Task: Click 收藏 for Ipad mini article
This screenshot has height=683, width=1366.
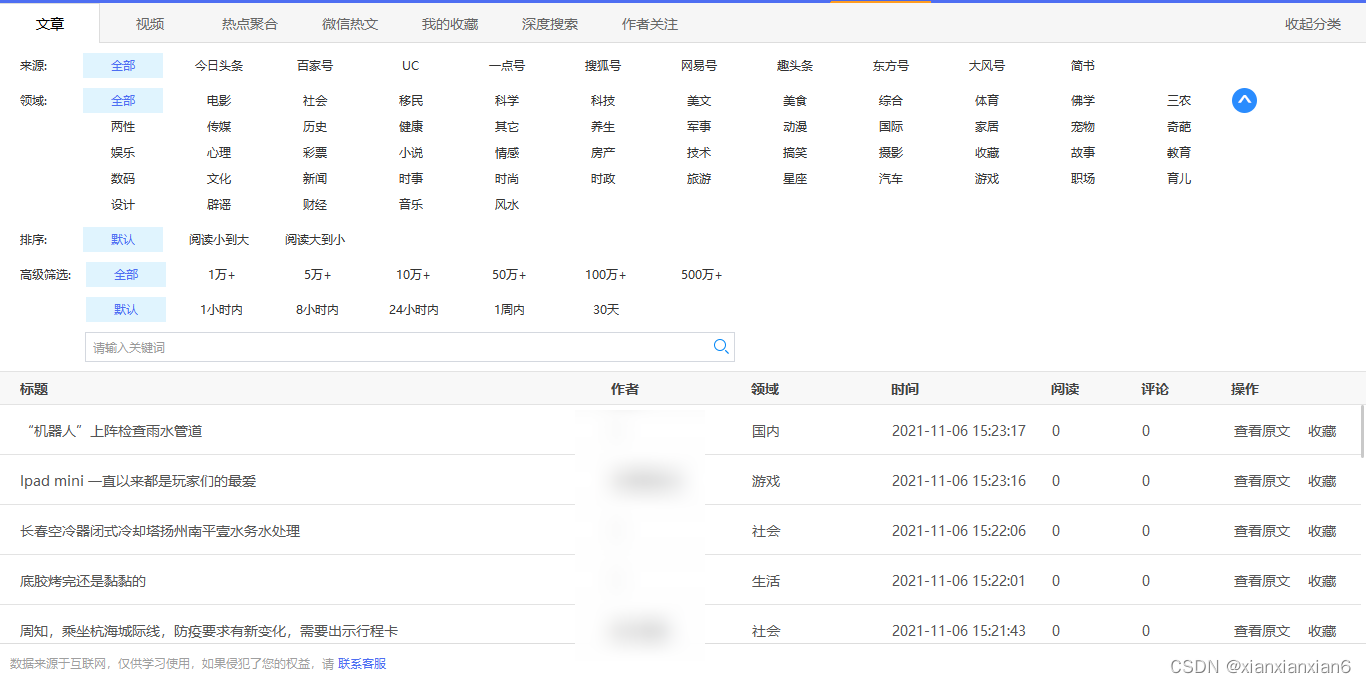Action: [1322, 481]
